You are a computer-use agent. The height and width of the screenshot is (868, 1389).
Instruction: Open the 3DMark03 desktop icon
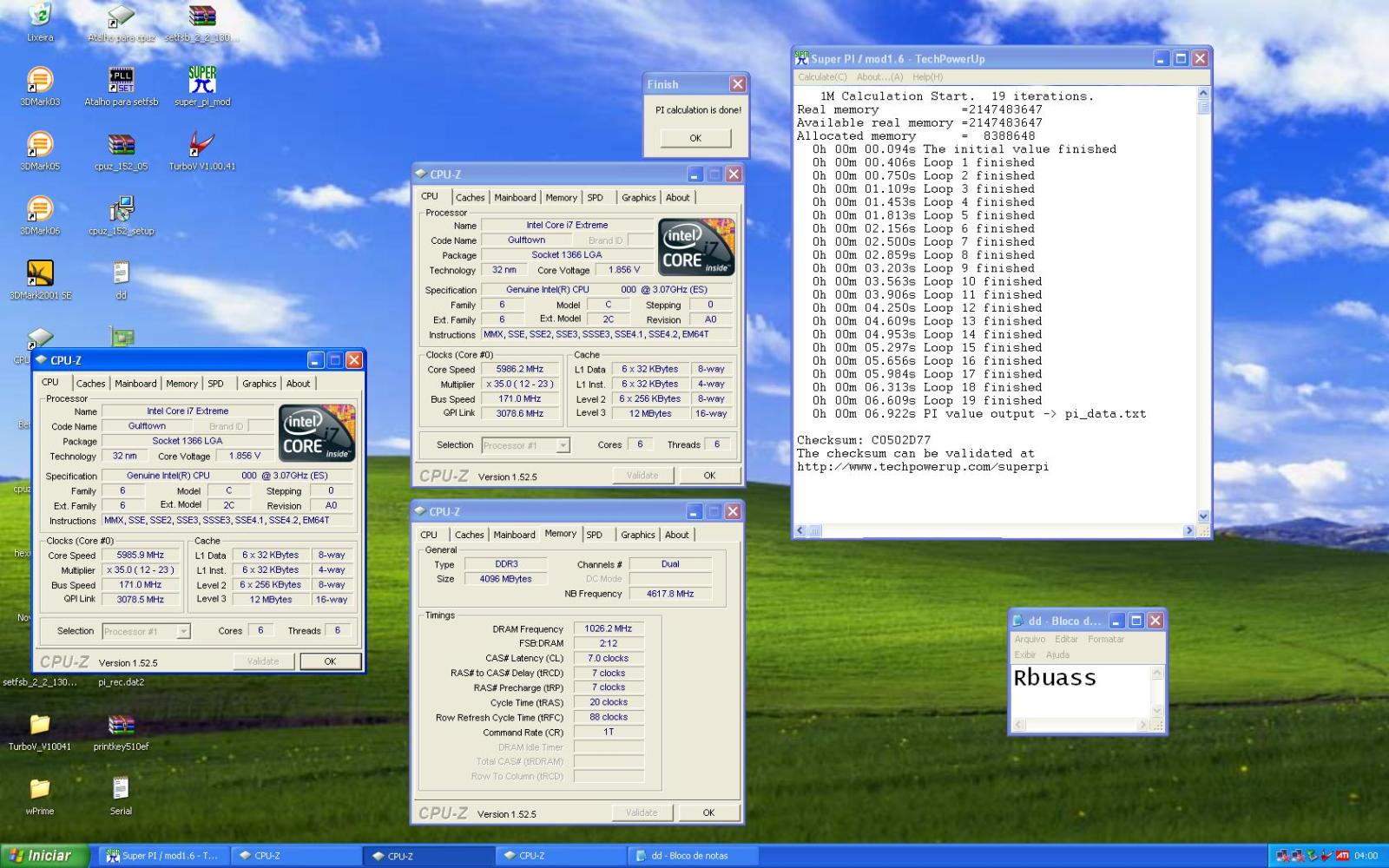(40, 81)
